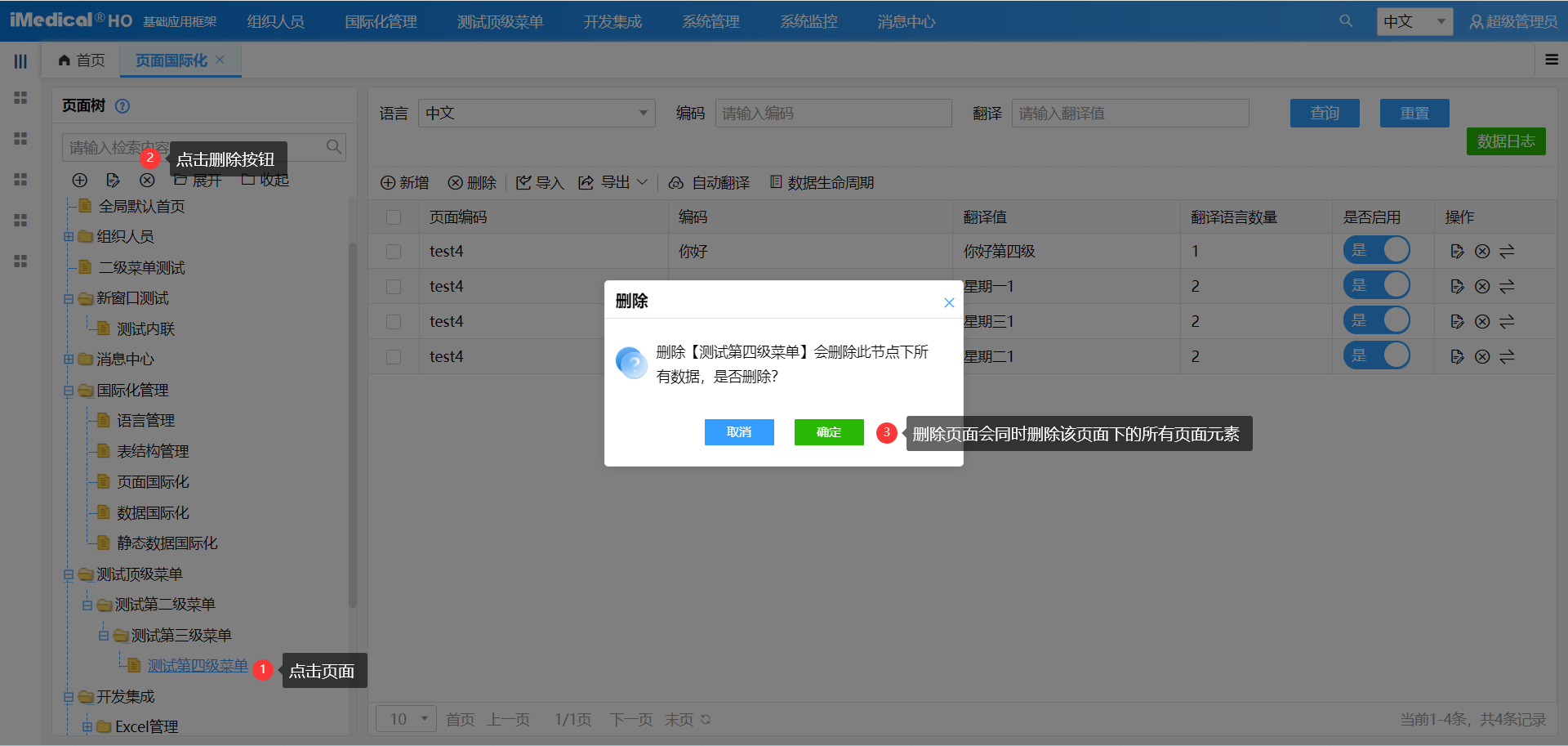Toggle 是否启用 switch in 星期三1 row
This screenshot has width=1568, height=746.
click(x=1377, y=320)
